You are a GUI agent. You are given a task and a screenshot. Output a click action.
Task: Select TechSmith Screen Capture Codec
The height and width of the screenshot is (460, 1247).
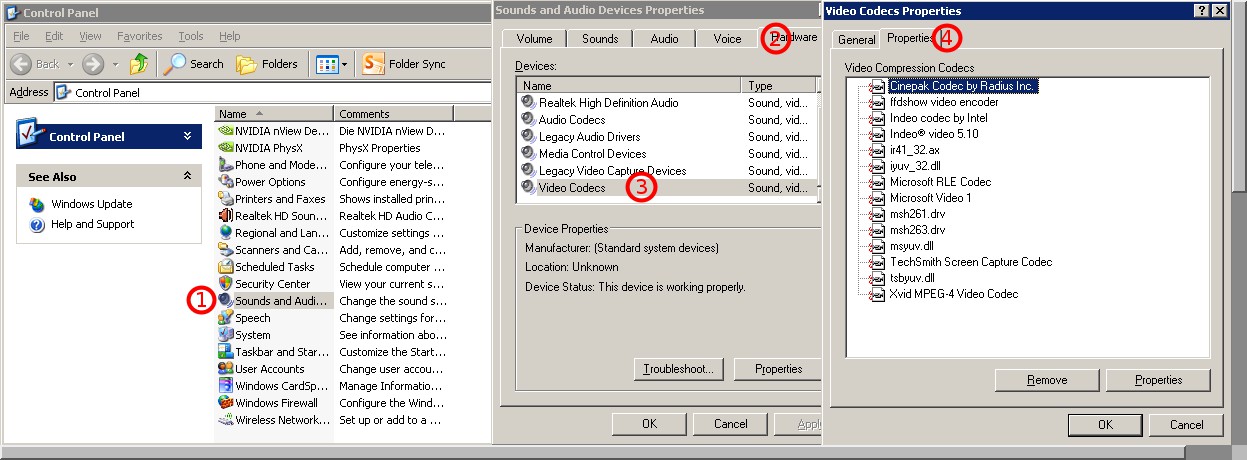pyautogui.click(x=971, y=262)
